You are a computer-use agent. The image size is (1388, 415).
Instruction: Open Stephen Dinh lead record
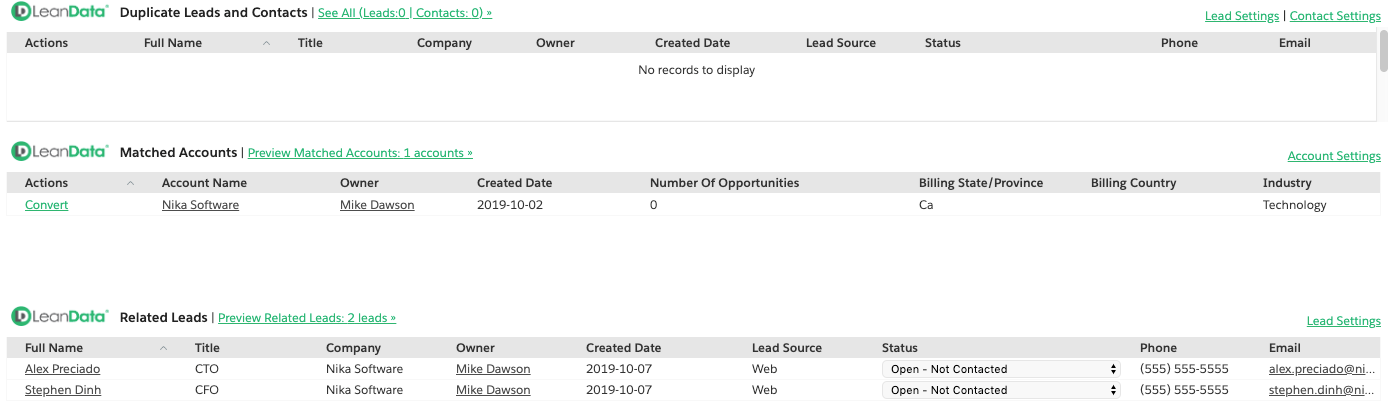coord(62,390)
